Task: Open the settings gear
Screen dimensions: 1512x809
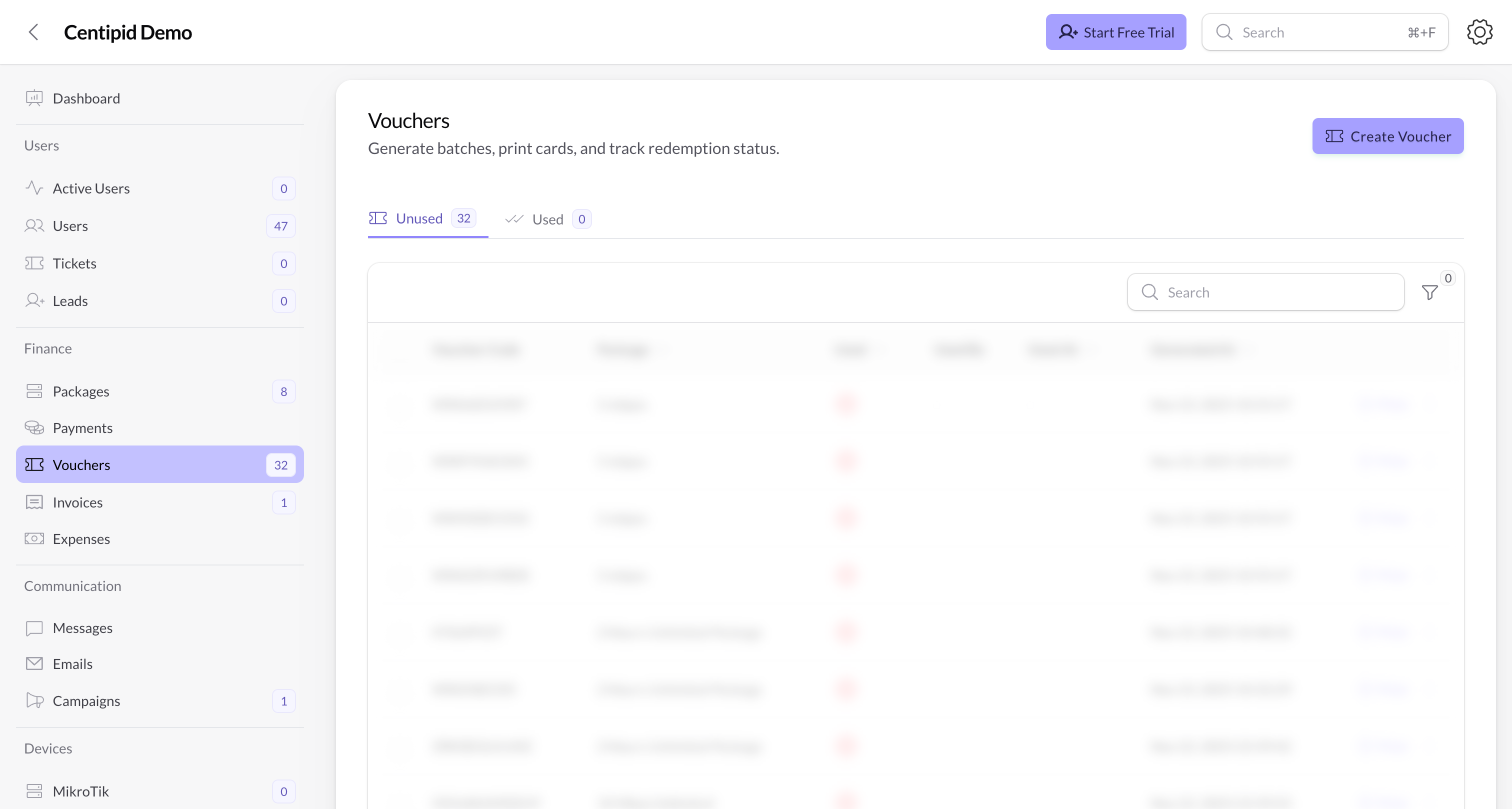Action: [1479, 31]
